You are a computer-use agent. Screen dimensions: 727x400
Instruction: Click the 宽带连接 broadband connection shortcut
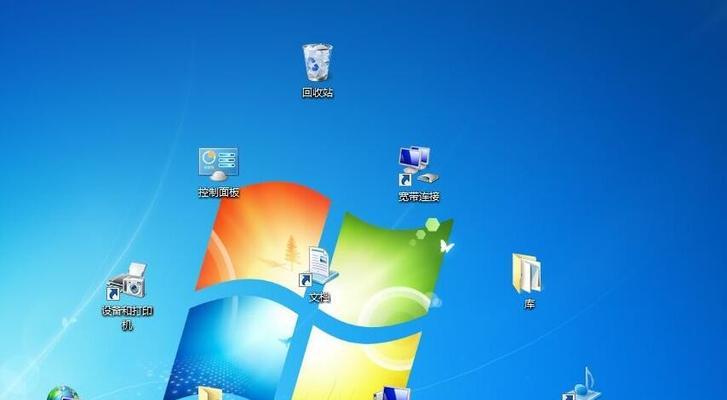click(418, 166)
